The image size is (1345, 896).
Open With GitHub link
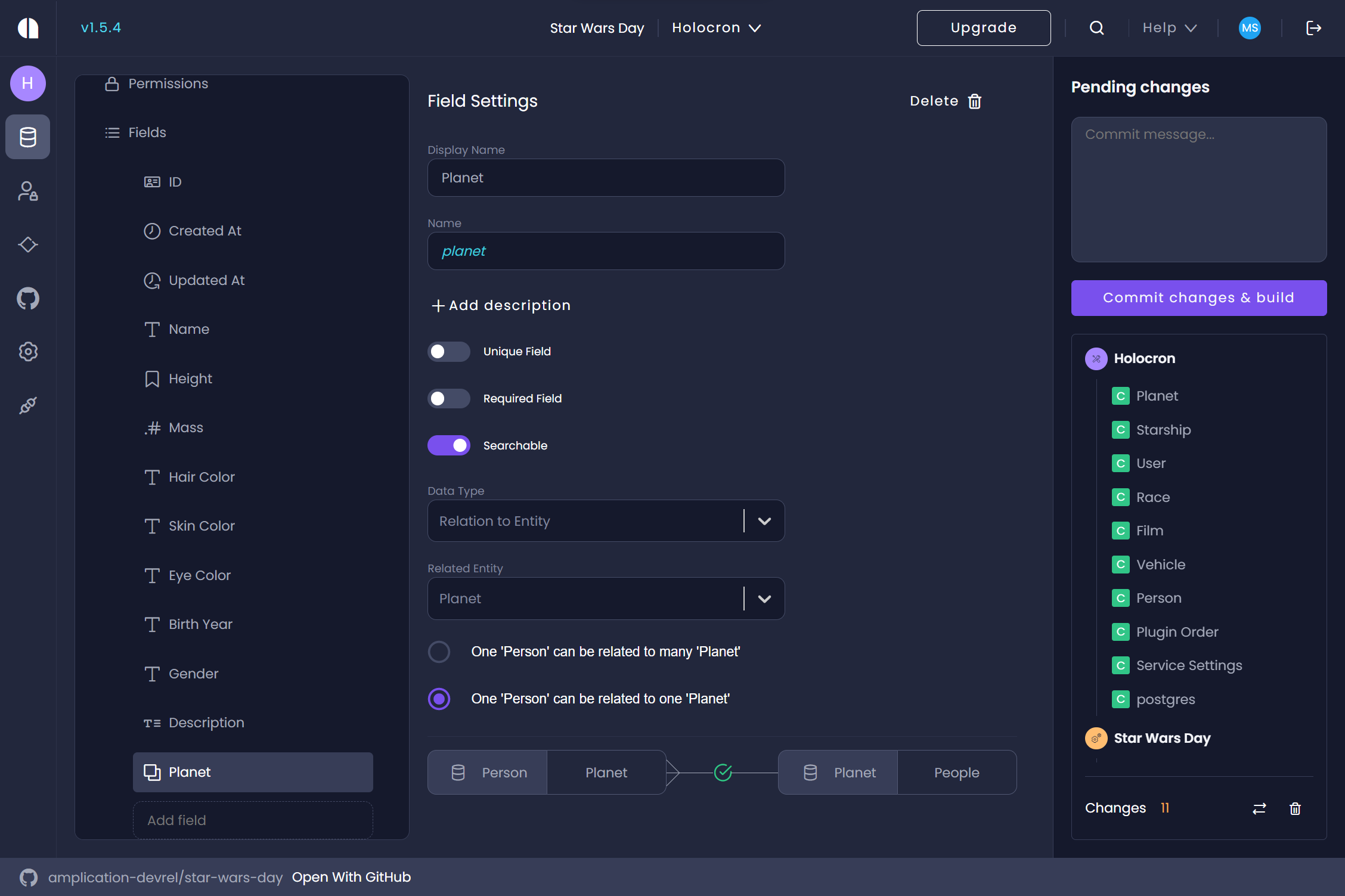tap(351, 878)
